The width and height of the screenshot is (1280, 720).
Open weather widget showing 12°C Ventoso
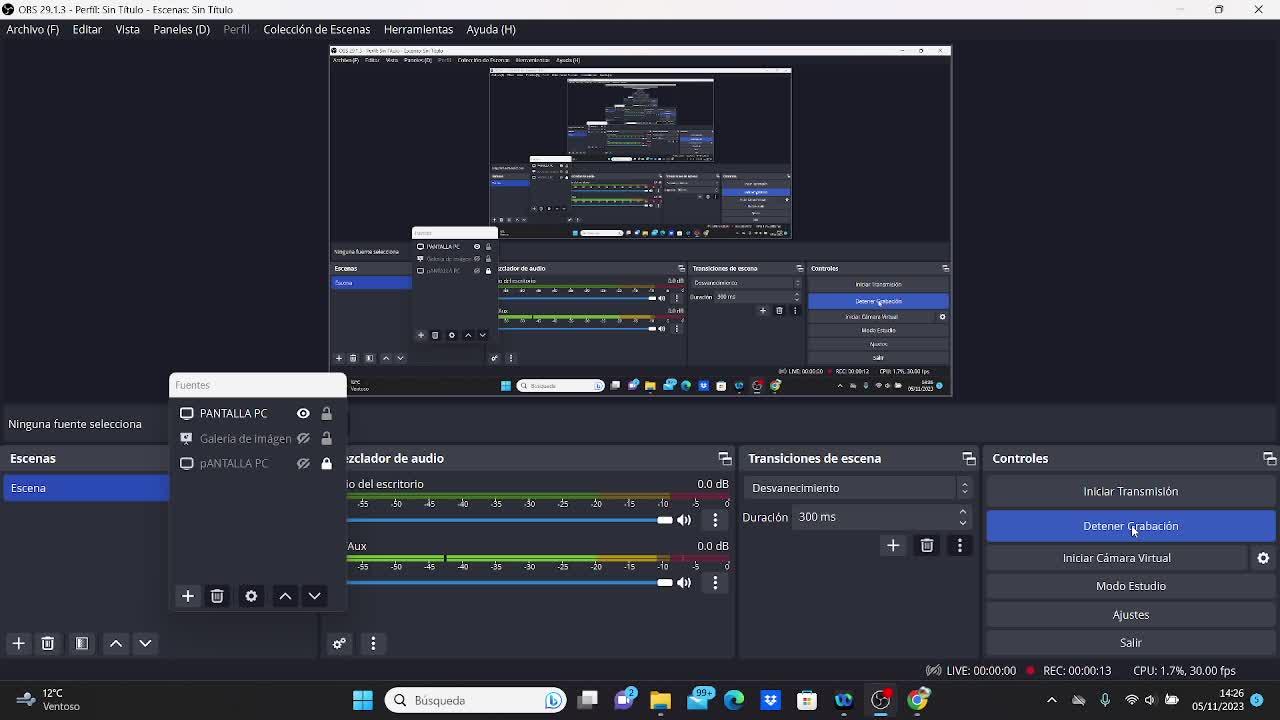pos(48,700)
